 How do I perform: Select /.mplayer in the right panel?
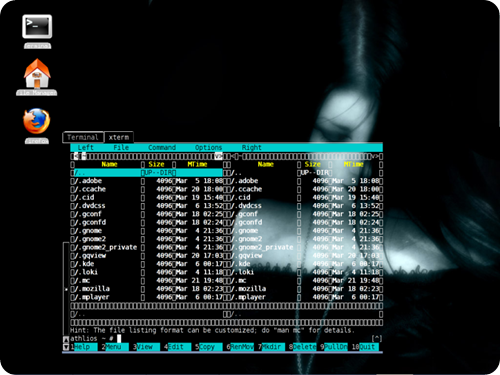[305, 297]
